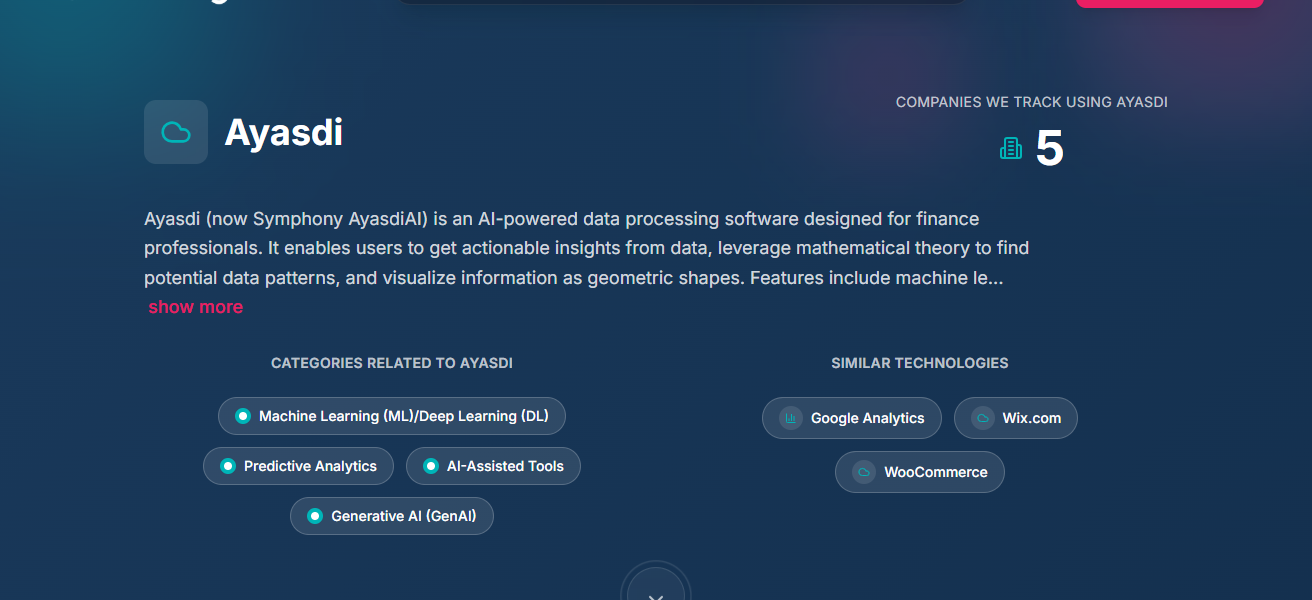Select the Generative AI (GenAI) radio dot
The height and width of the screenshot is (600, 1312).
click(315, 516)
